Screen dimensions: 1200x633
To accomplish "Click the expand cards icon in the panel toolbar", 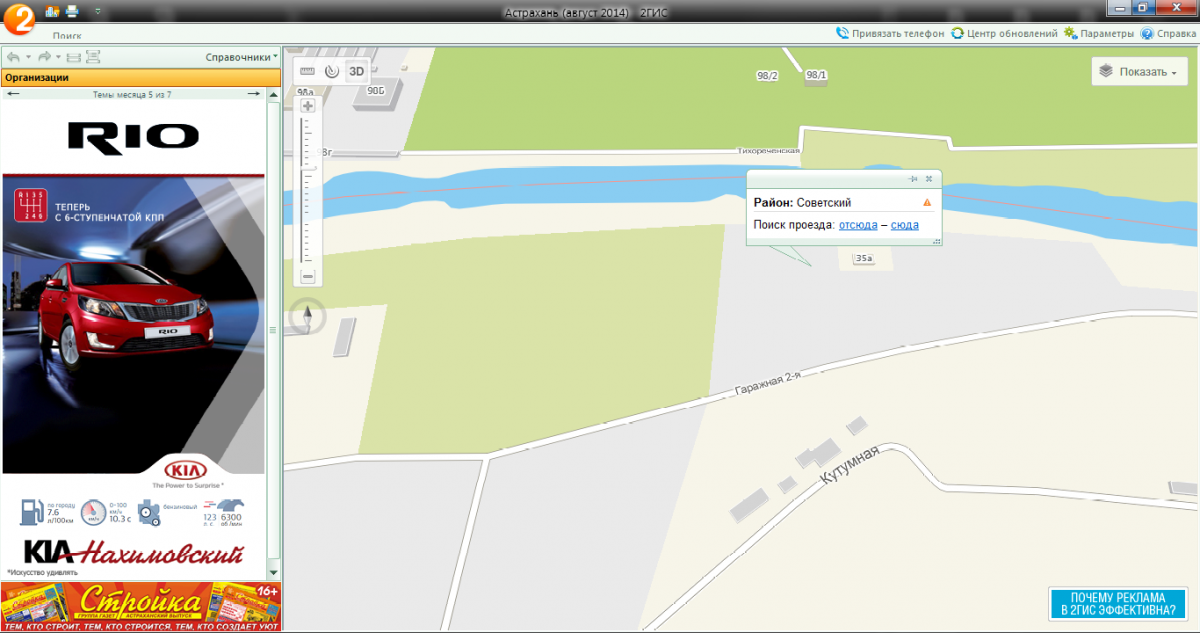I will click(93, 57).
